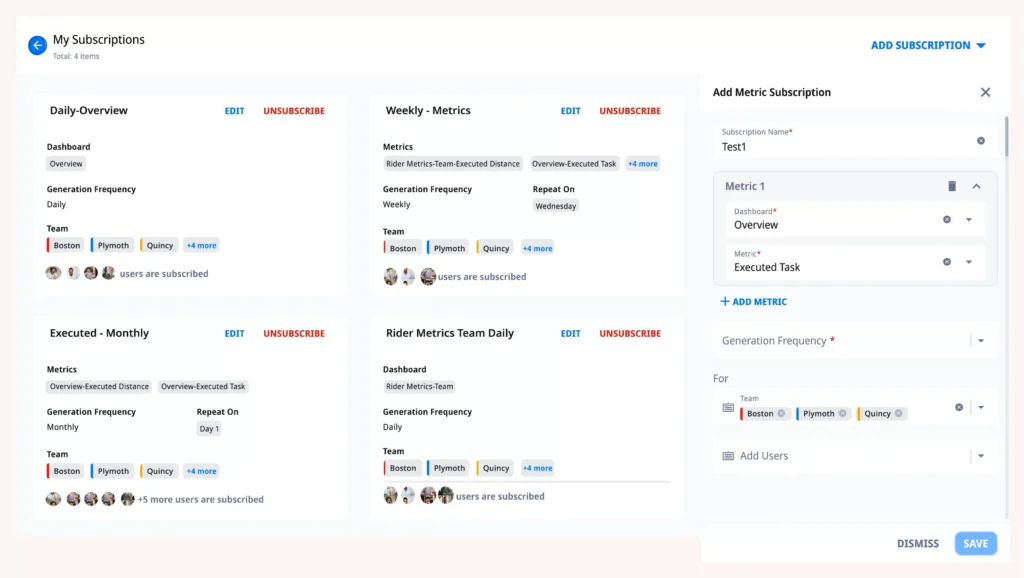Open the Add Users dropdown
The height and width of the screenshot is (578, 1024).
[x=981, y=456]
